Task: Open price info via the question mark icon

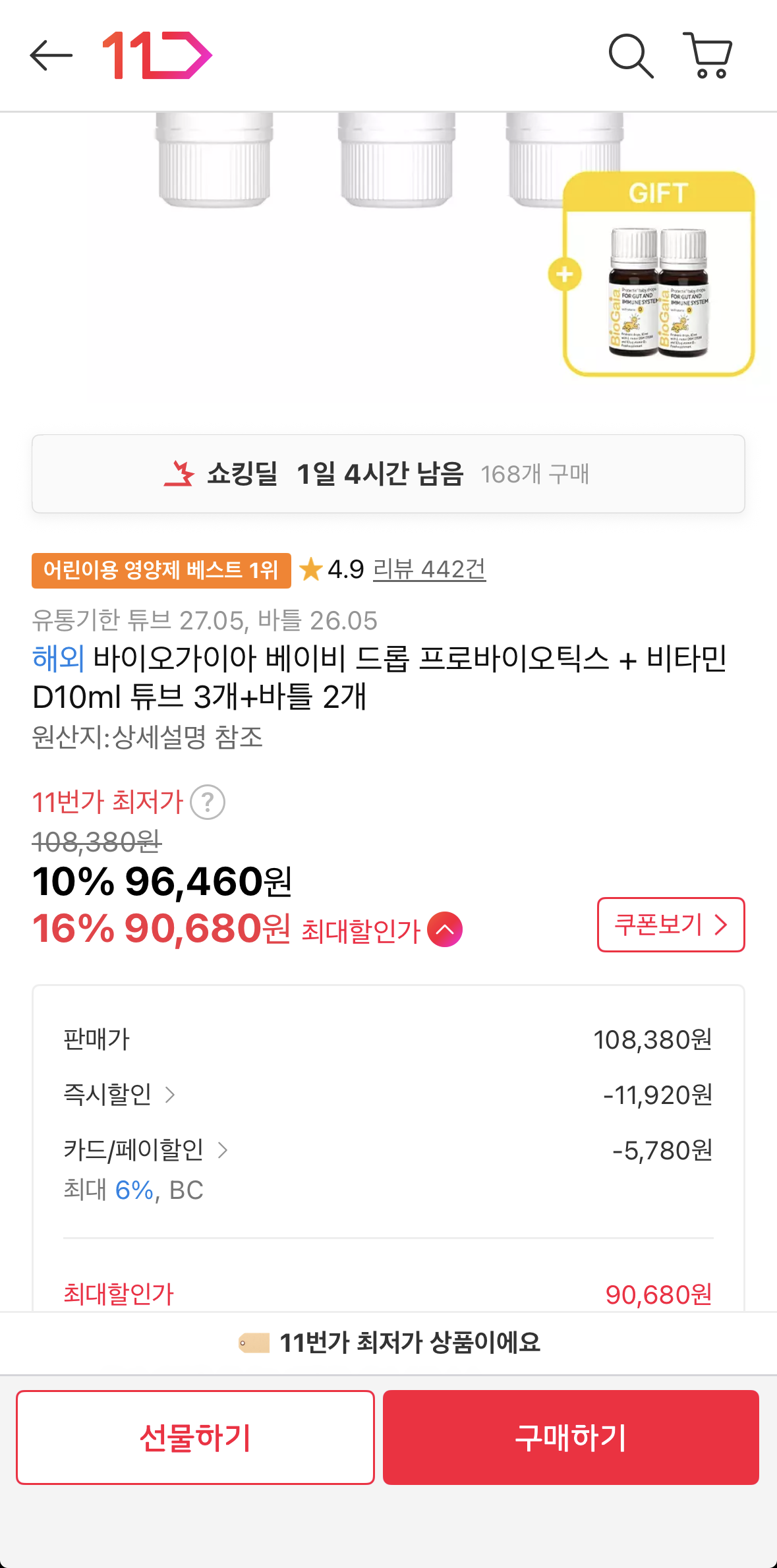Action: [x=208, y=803]
